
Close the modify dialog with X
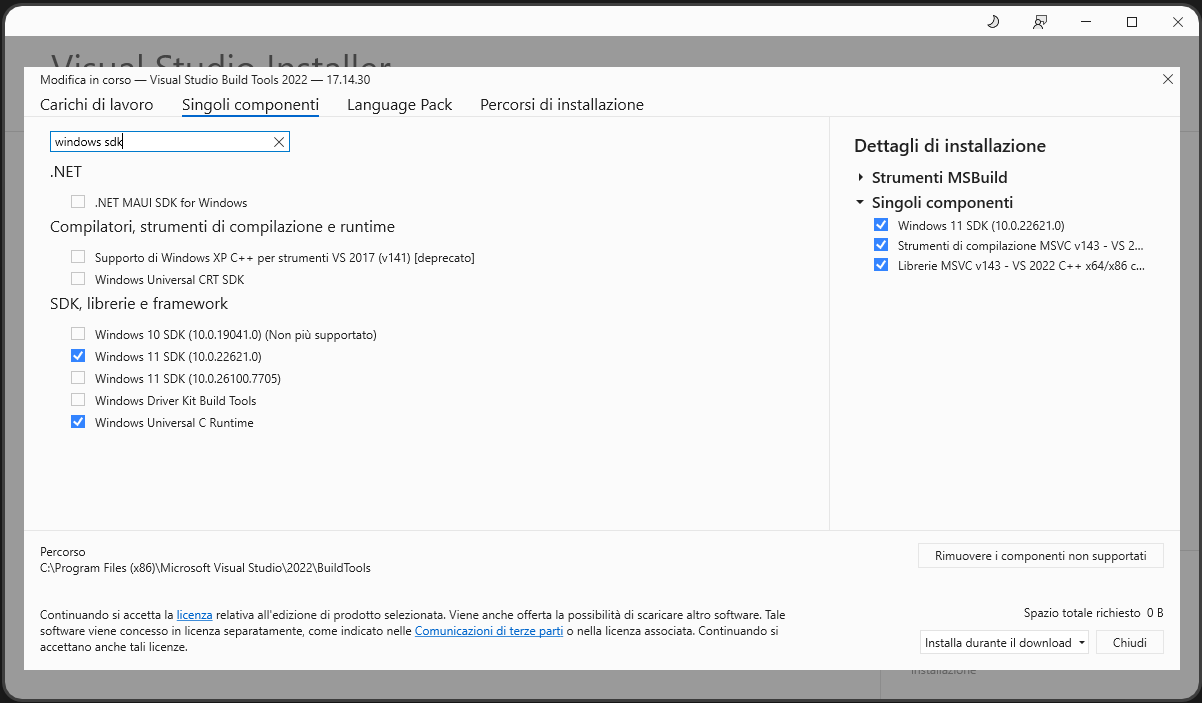pos(1167,79)
